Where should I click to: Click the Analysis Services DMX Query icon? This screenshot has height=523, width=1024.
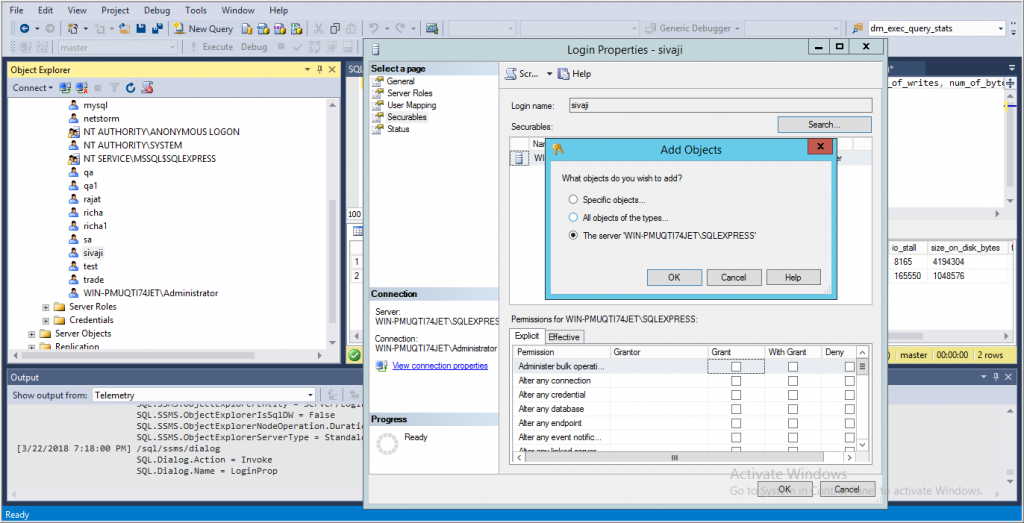click(x=280, y=29)
